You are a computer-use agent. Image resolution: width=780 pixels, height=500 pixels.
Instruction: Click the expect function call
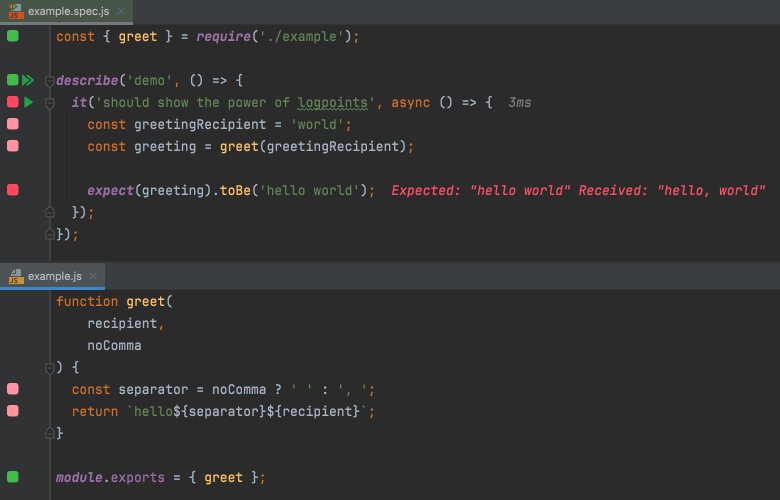click(110, 190)
